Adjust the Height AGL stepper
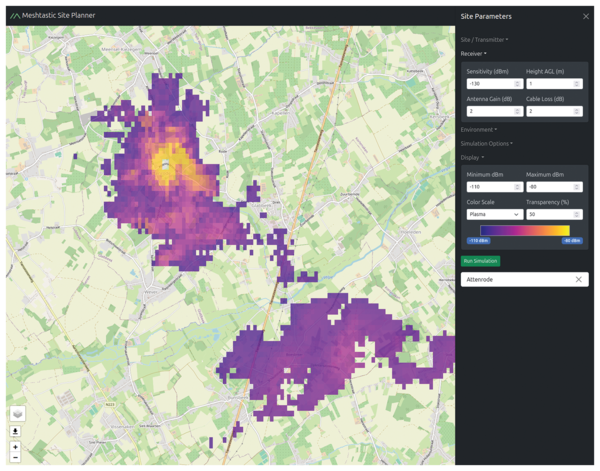Image resolution: width=600 pixels, height=471 pixels. point(578,83)
